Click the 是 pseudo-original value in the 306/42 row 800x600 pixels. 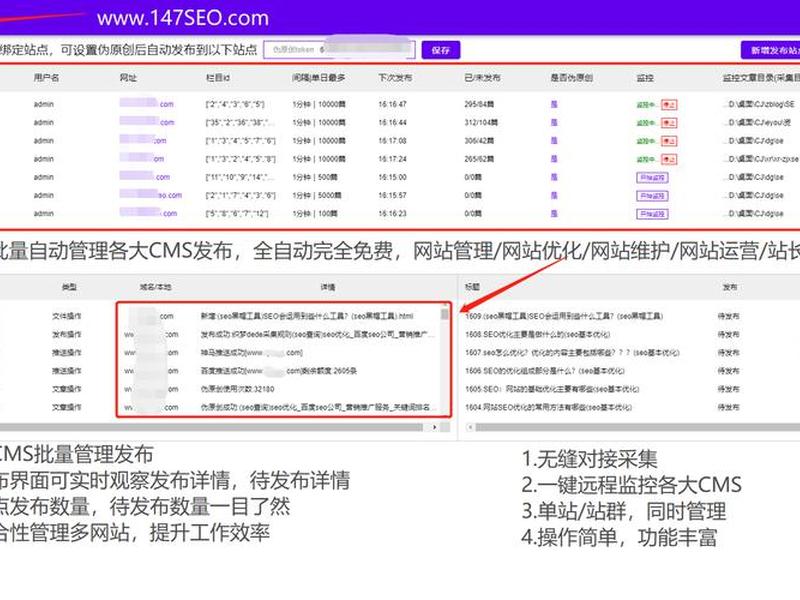point(554,140)
